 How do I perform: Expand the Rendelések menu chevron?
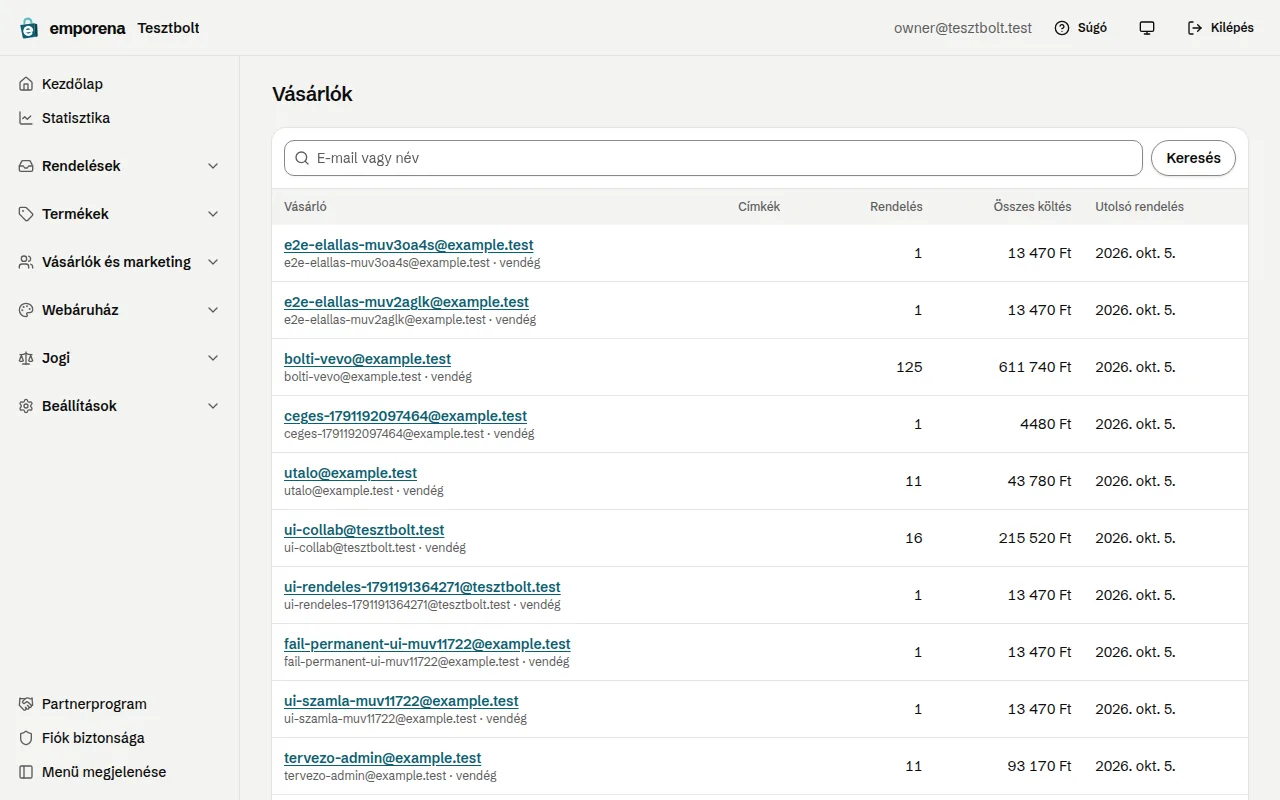pyautogui.click(x=213, y=166)
